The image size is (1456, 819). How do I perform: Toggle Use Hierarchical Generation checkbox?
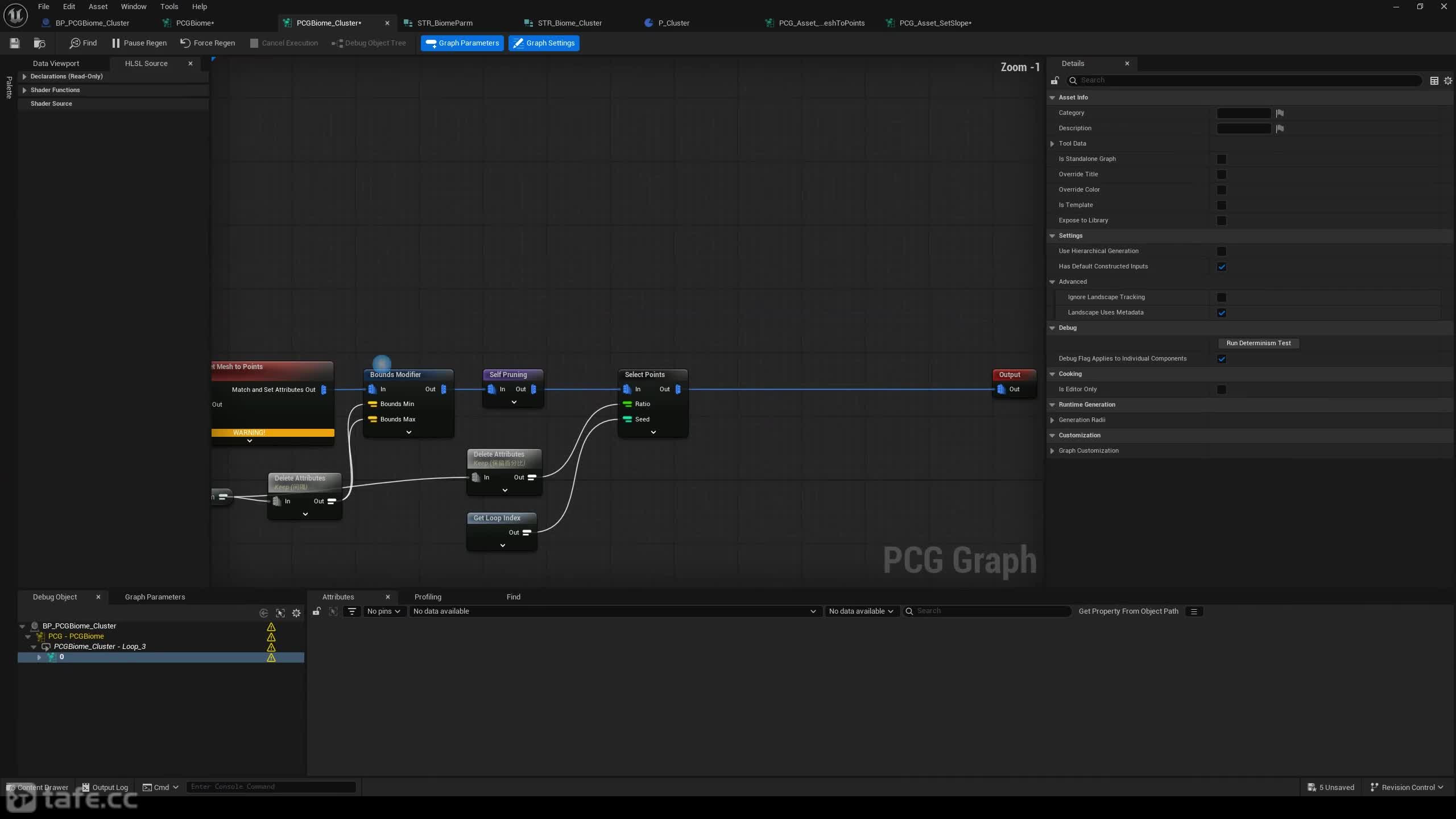(x=1222, y=251)
